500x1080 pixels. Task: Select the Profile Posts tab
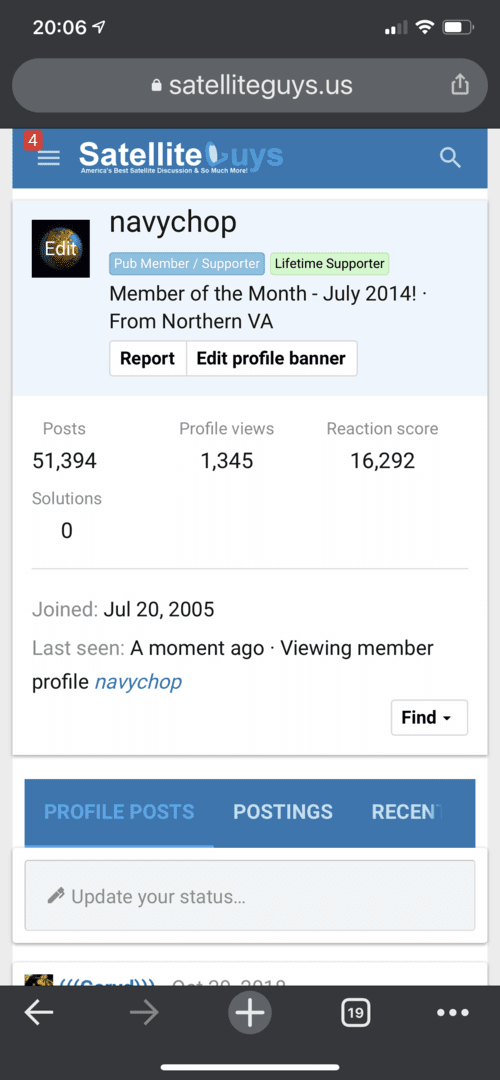[119, 811]
